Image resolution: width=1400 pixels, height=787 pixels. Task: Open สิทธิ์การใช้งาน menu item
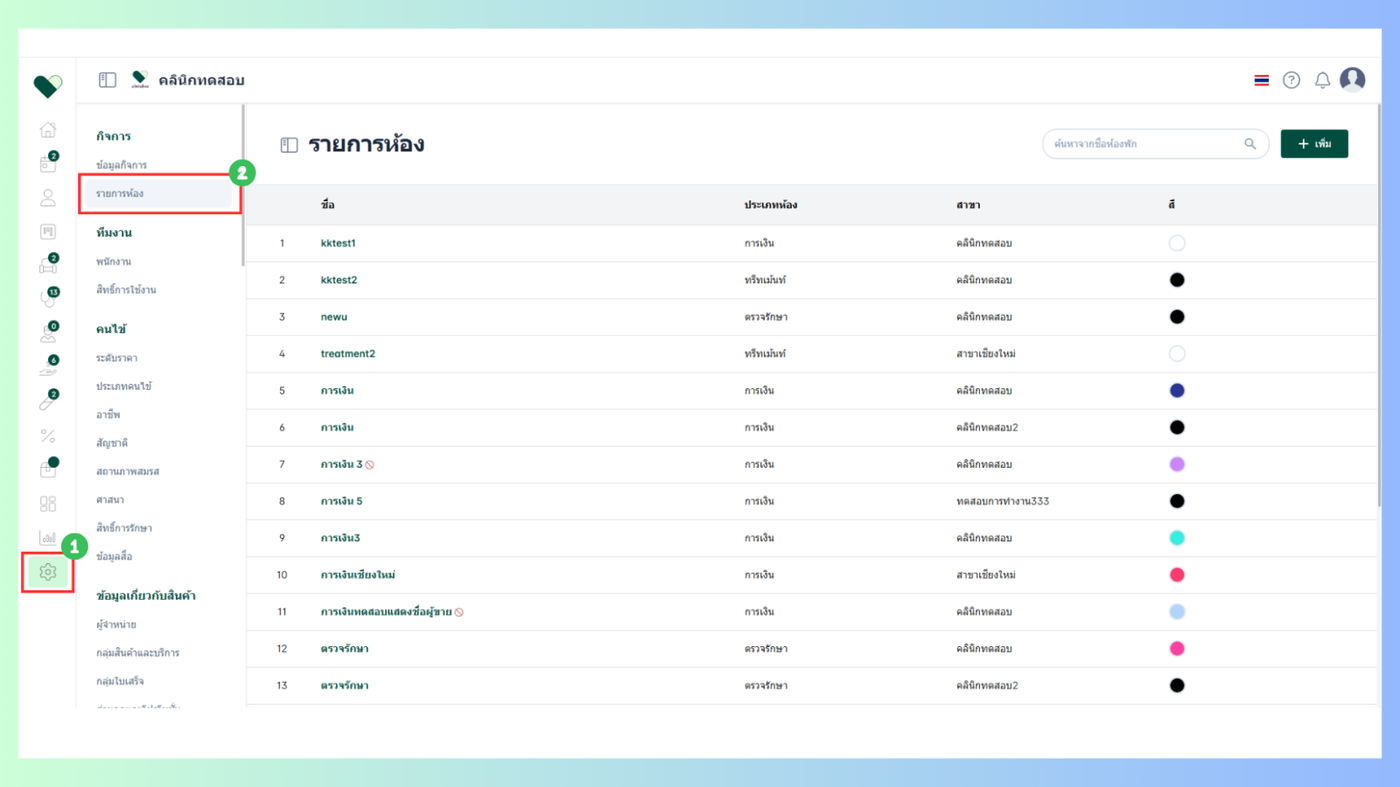[126, 290]
